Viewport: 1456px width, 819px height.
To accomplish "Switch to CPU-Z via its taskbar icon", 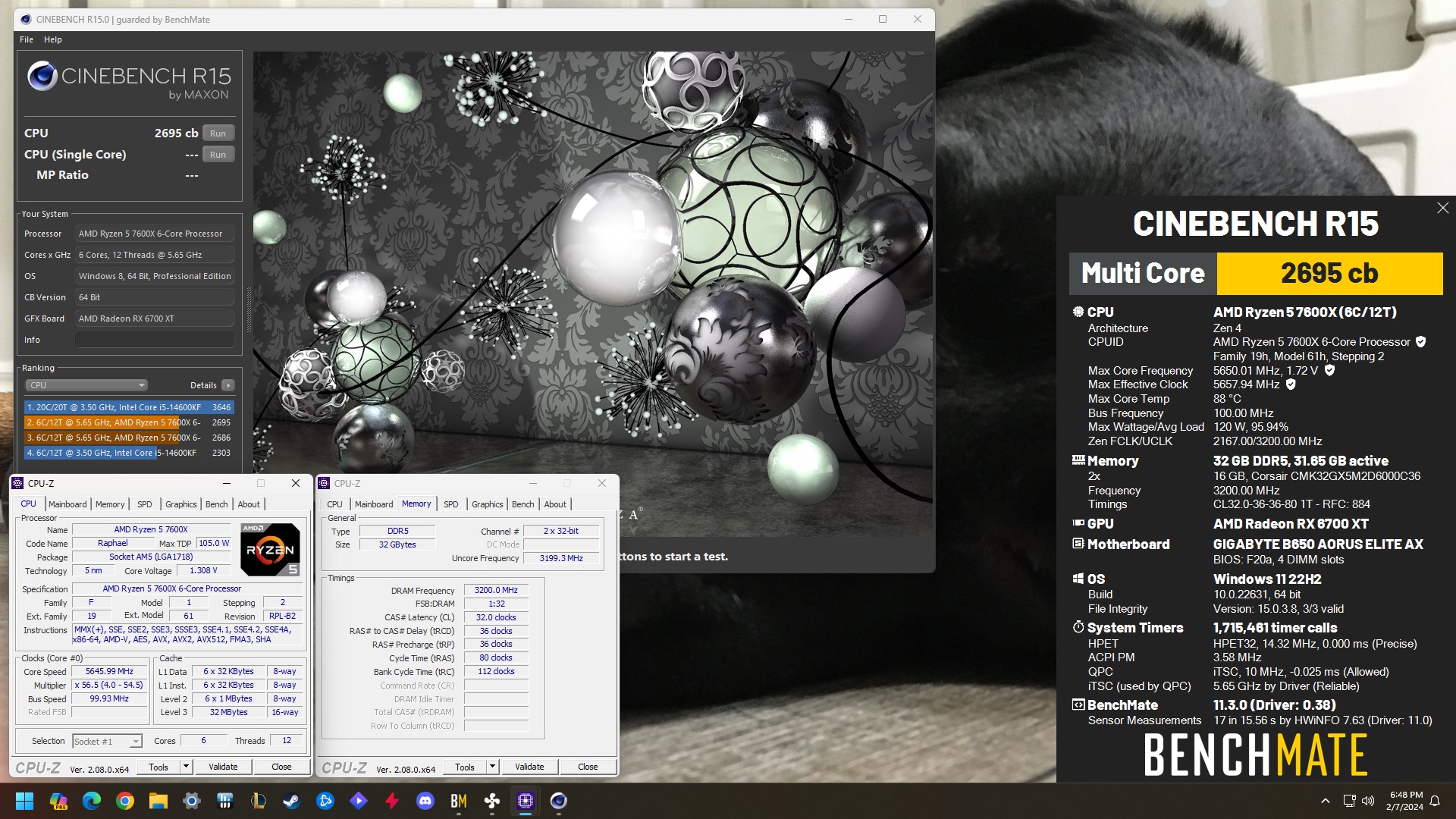I will (526, 801).
